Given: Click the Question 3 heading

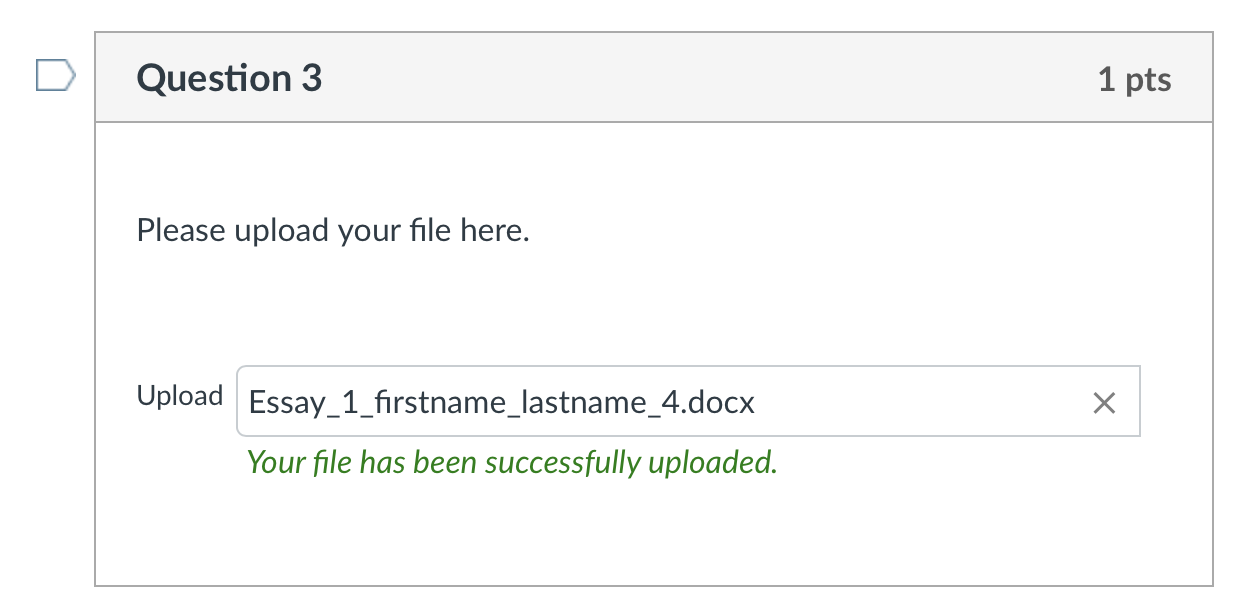Looking at the screenshot, I should tap(229, 78).
